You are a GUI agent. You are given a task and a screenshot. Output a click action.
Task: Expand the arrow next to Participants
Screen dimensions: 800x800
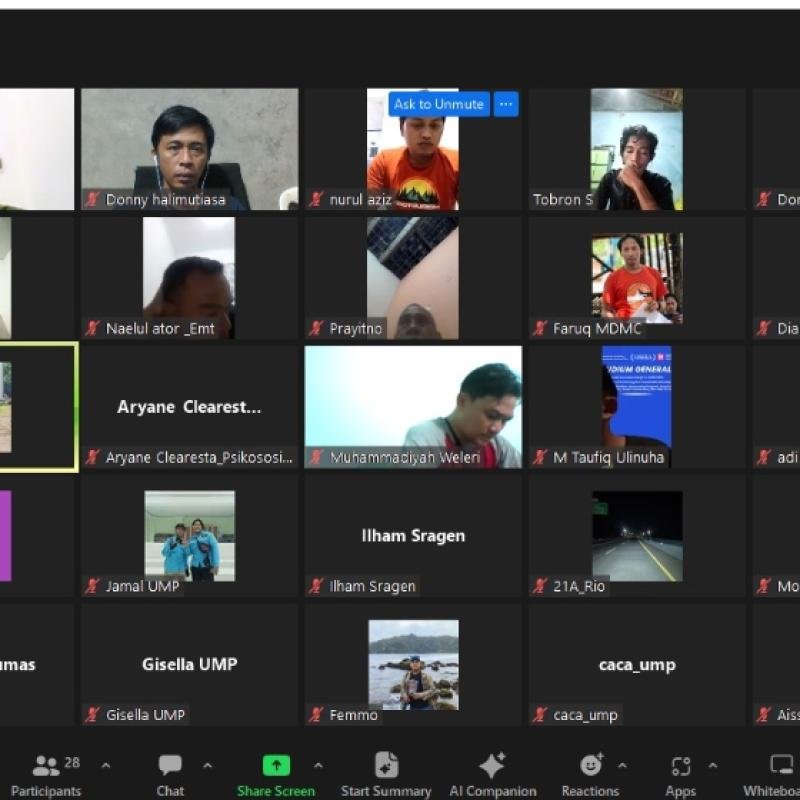106,766
